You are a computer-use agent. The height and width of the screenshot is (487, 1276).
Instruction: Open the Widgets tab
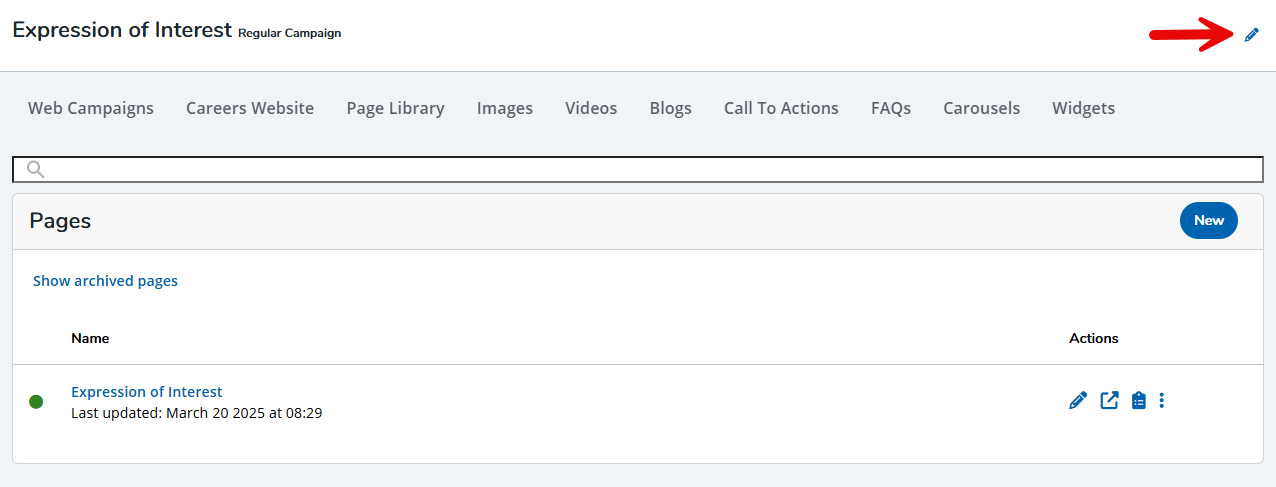1083,108
